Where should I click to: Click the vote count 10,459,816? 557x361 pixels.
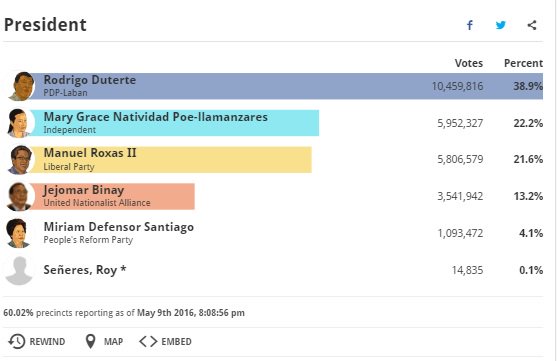457,86
